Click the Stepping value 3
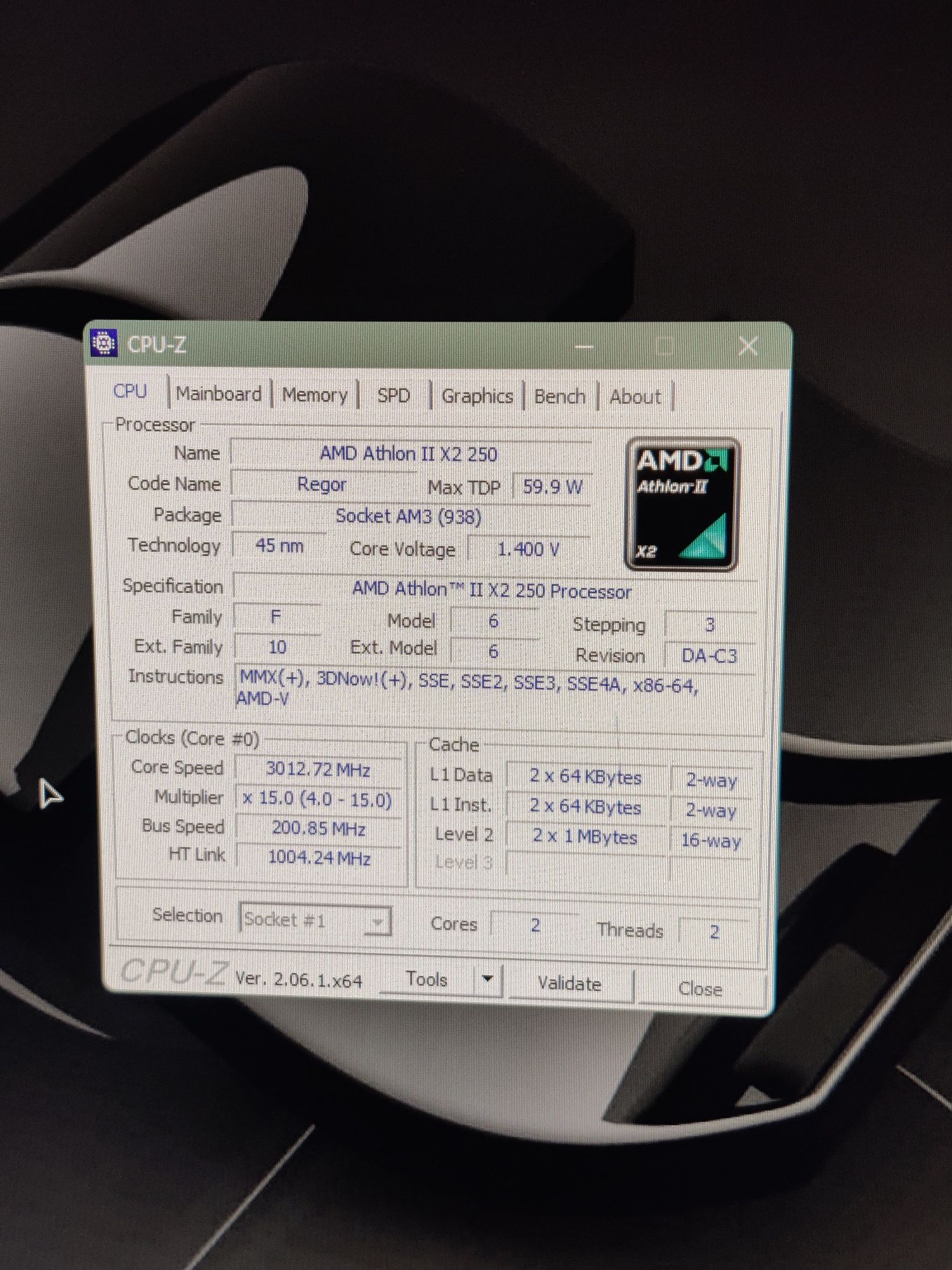This screenshot has width=952, height=1270. [710, 625]
